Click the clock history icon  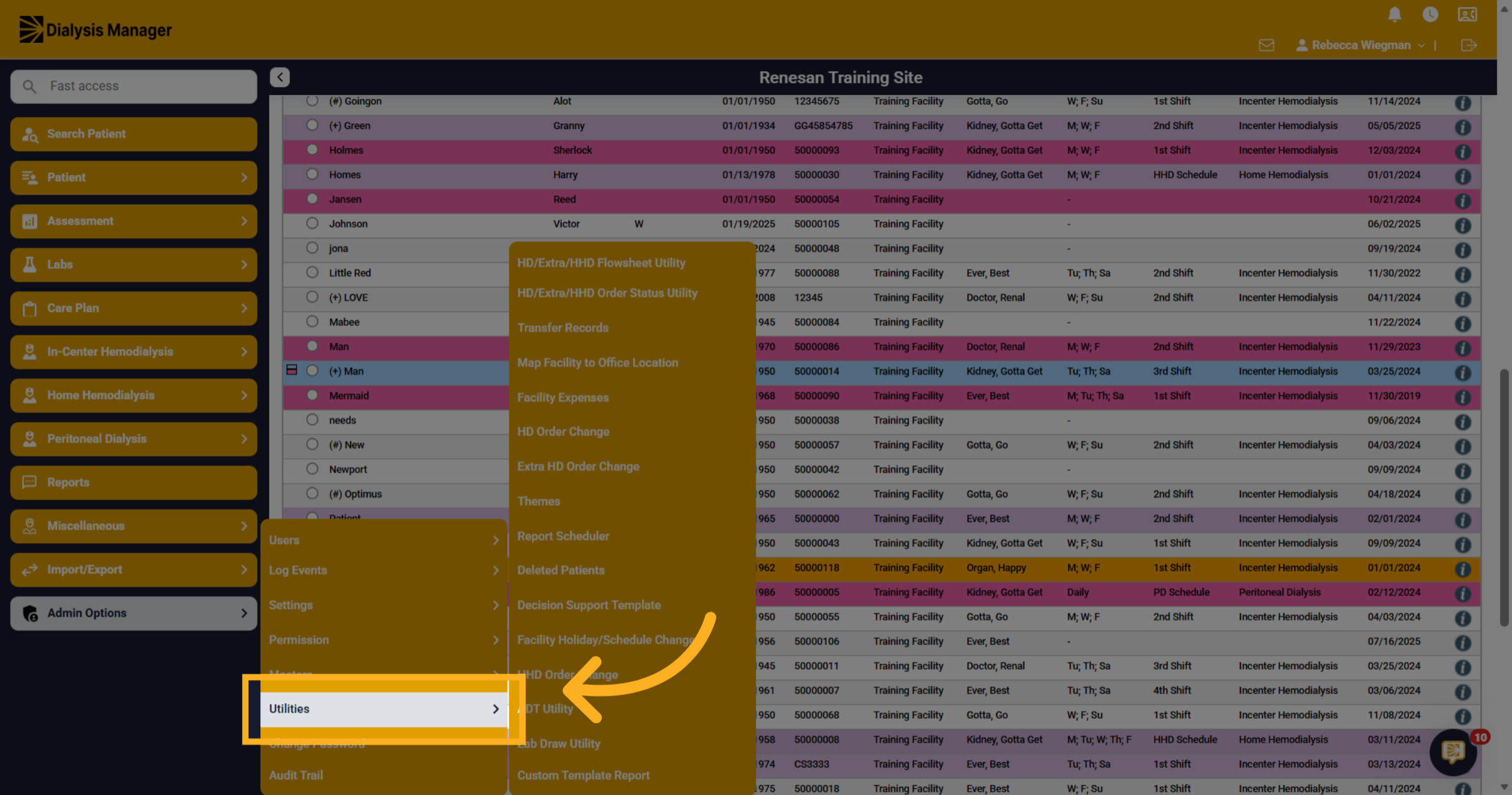(x=1430, y=14)
